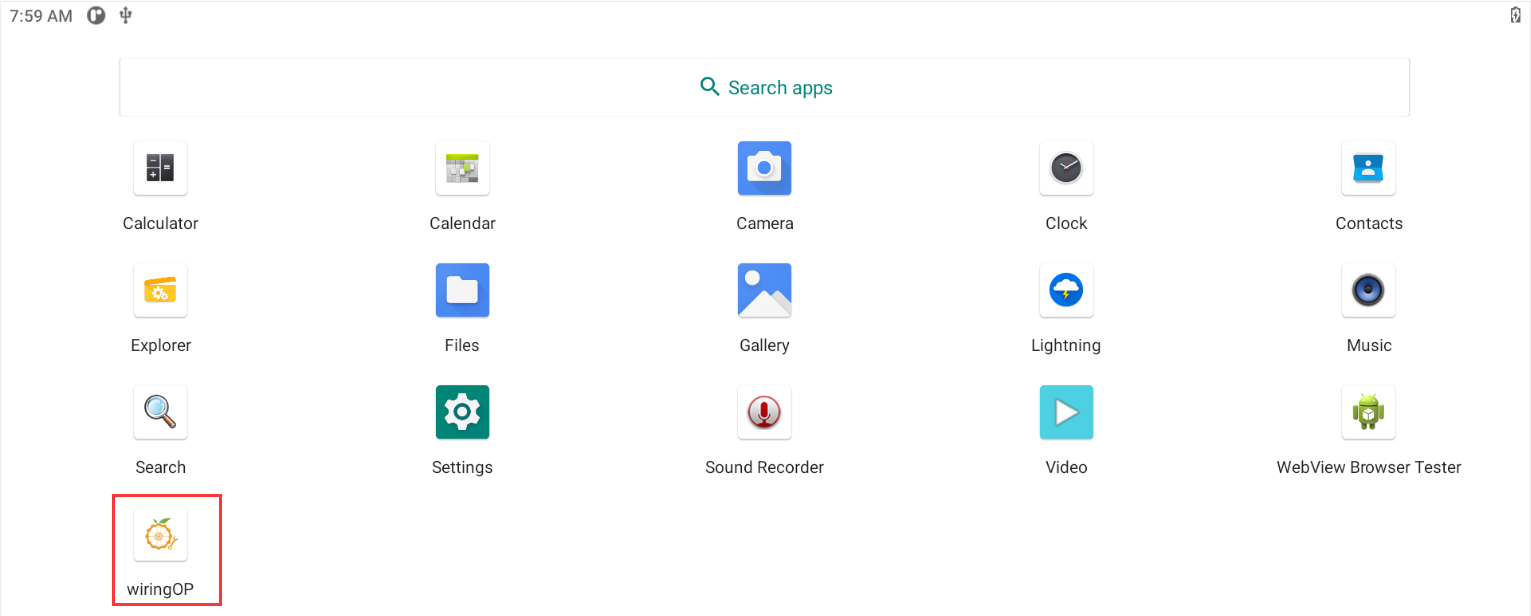
Task: Launch the Explorer app icon
Action: pos(160,290)
